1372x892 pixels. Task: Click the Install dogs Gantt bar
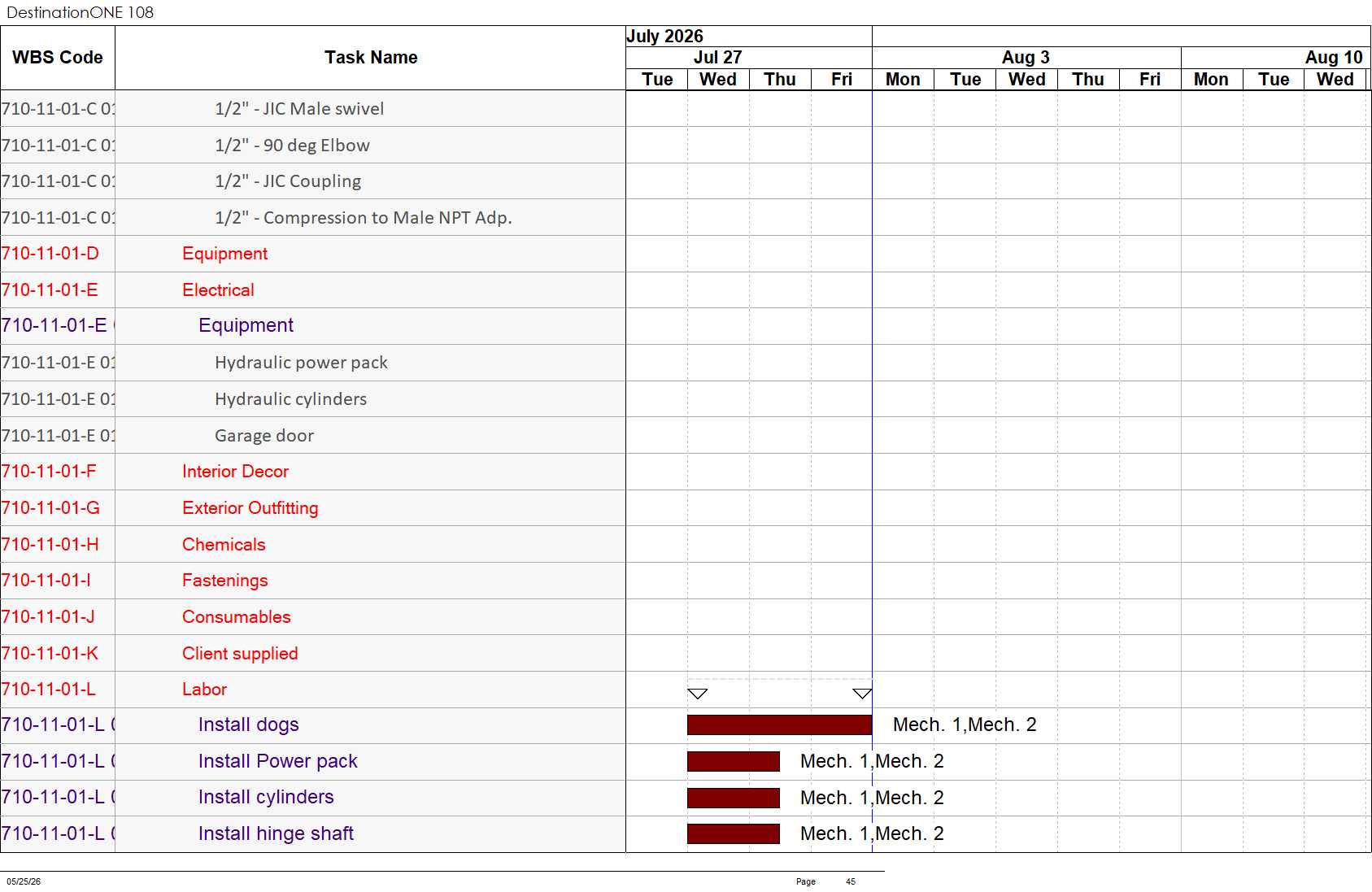coord(779,724)
